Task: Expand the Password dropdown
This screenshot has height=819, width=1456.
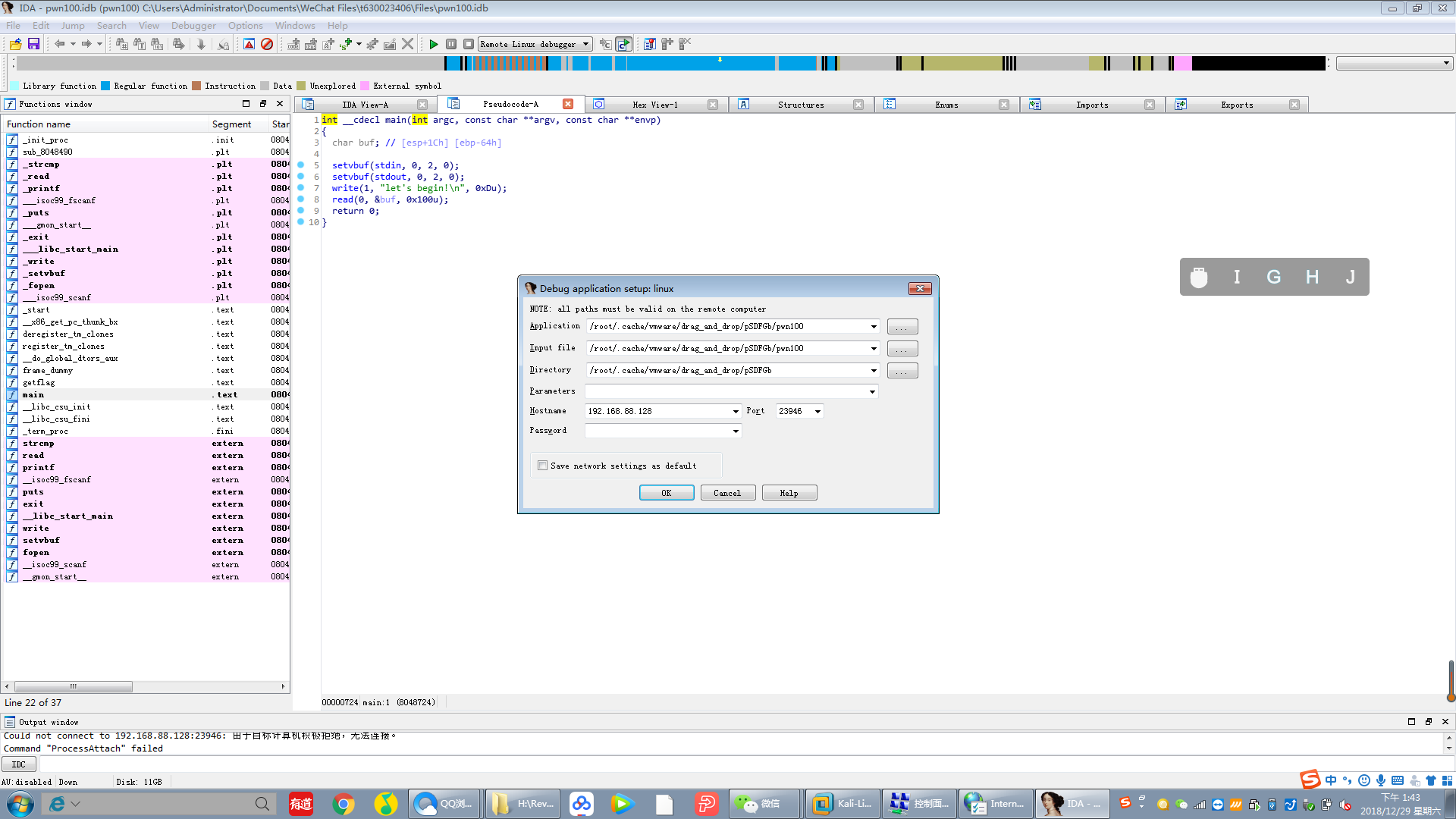Action: click(x=735, y=431)
